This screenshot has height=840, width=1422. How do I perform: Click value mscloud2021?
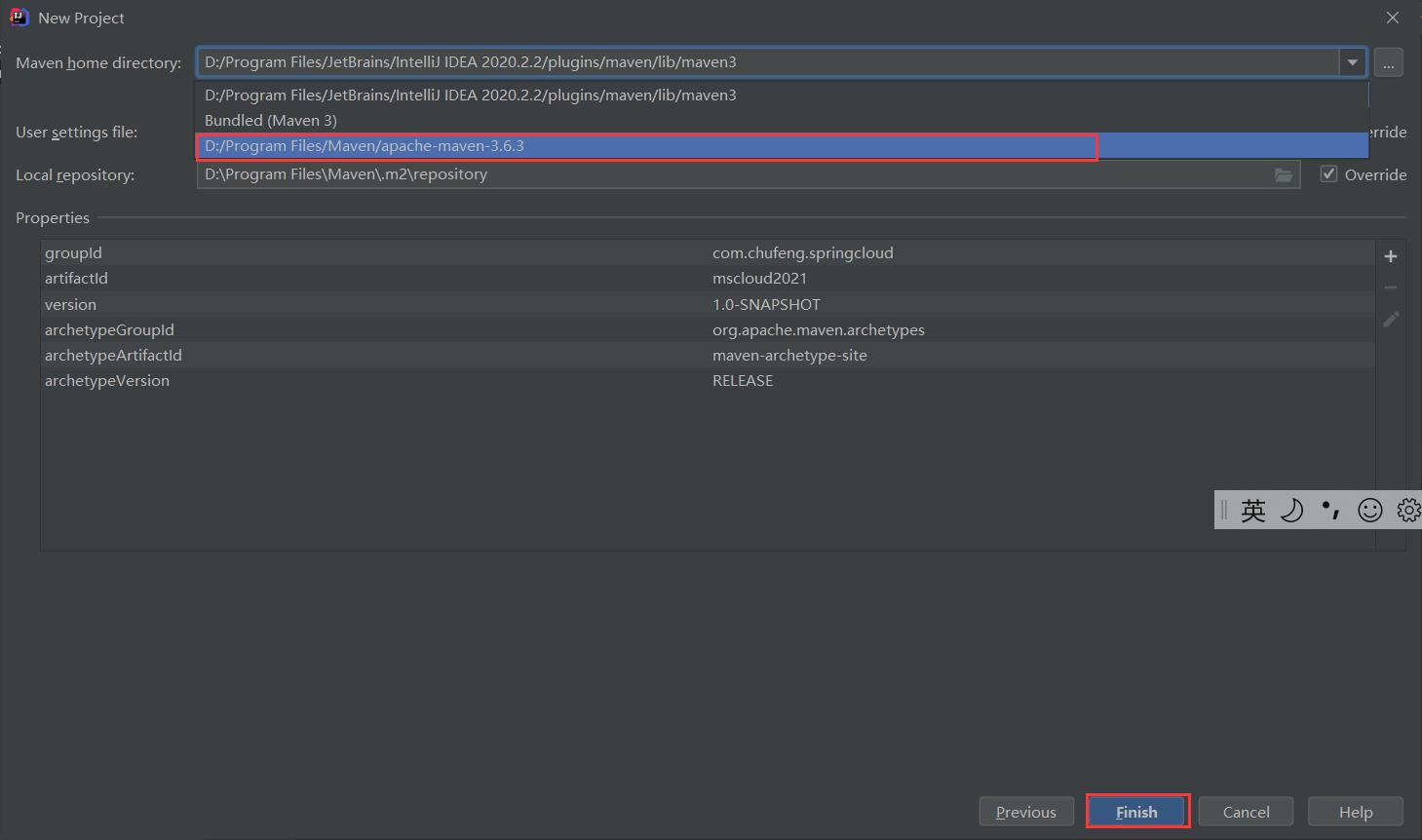click(x=759, y=278)
